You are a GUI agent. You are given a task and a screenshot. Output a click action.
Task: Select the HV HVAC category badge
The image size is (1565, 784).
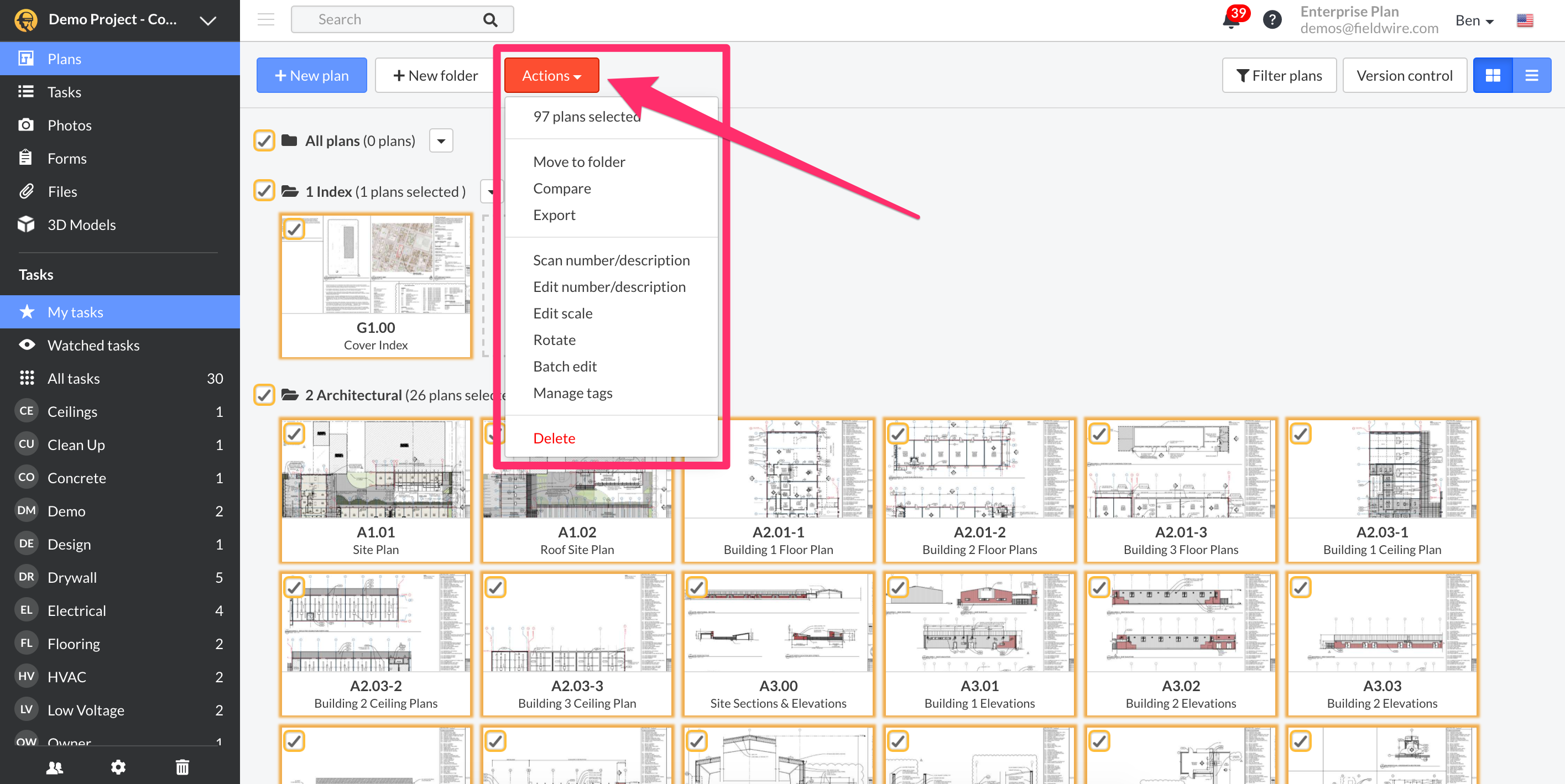pos(26,676)
